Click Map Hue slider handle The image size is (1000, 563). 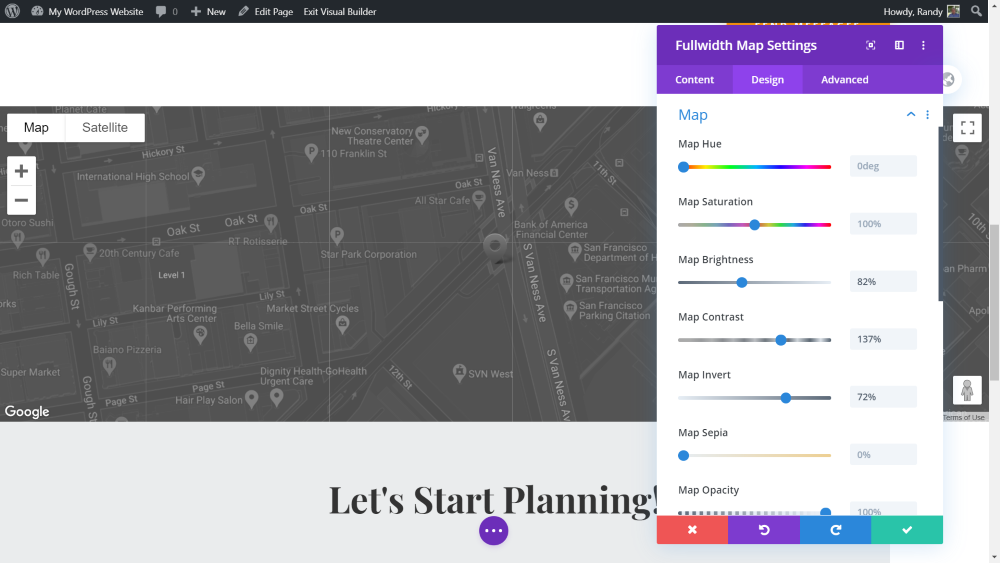click(x=683, y=167)
